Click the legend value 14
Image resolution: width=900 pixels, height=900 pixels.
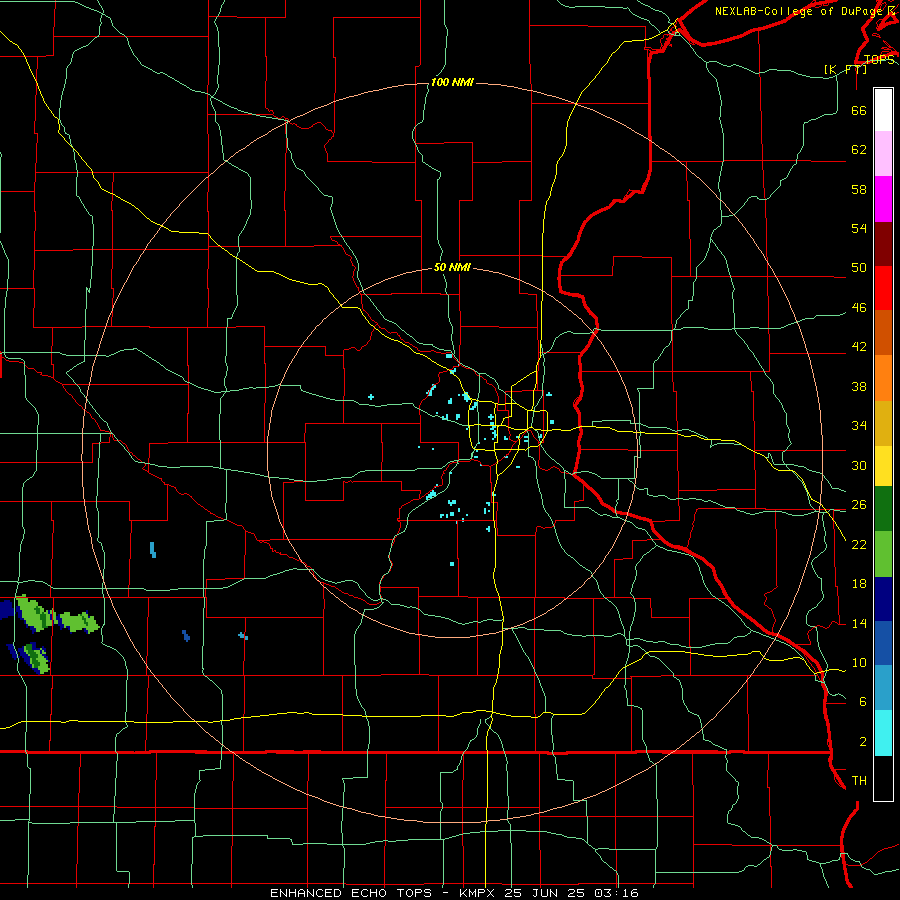pos(859,623)
